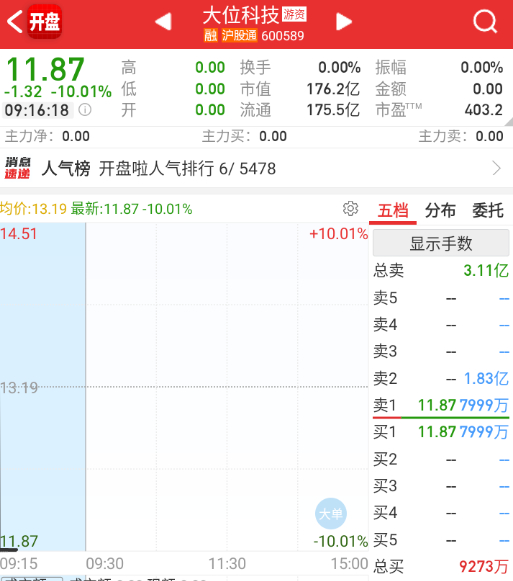Tap the 买1 price 11.87 row

[x=441, y=432]
